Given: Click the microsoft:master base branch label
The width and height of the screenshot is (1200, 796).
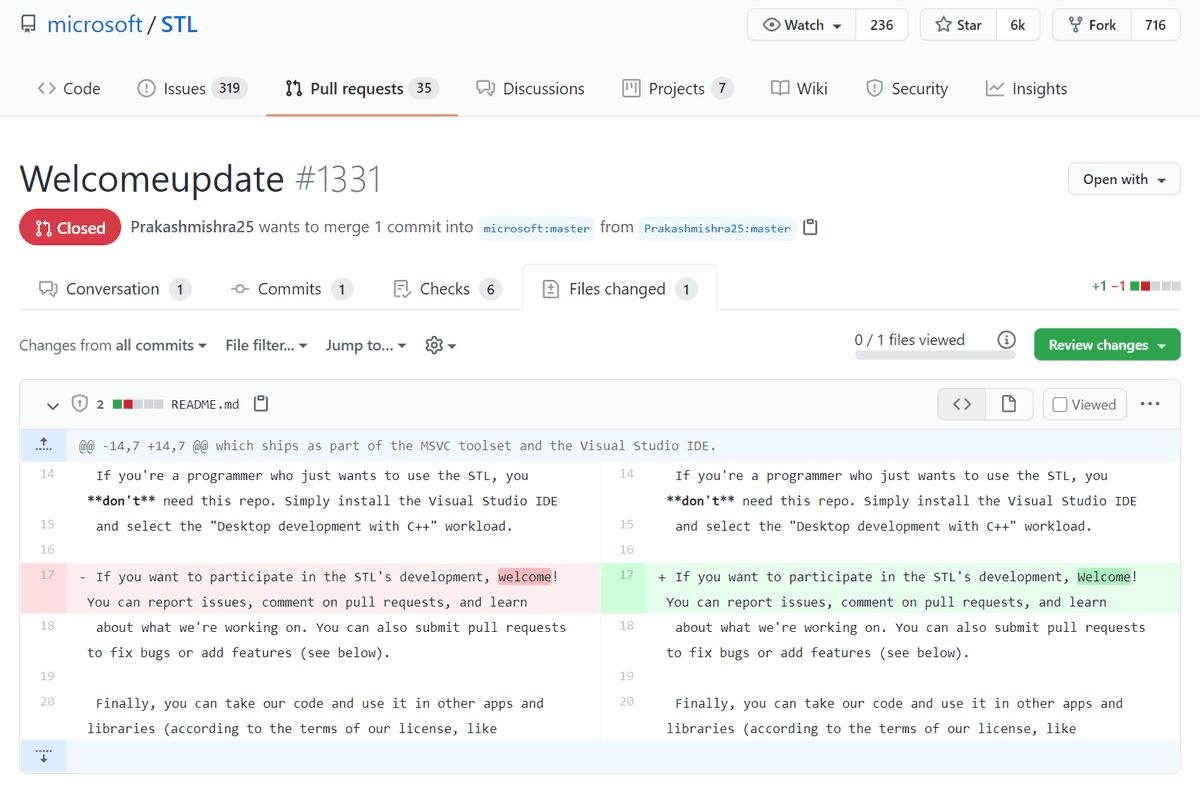Looking at the screenshot, I should click(x=536, y=228).
